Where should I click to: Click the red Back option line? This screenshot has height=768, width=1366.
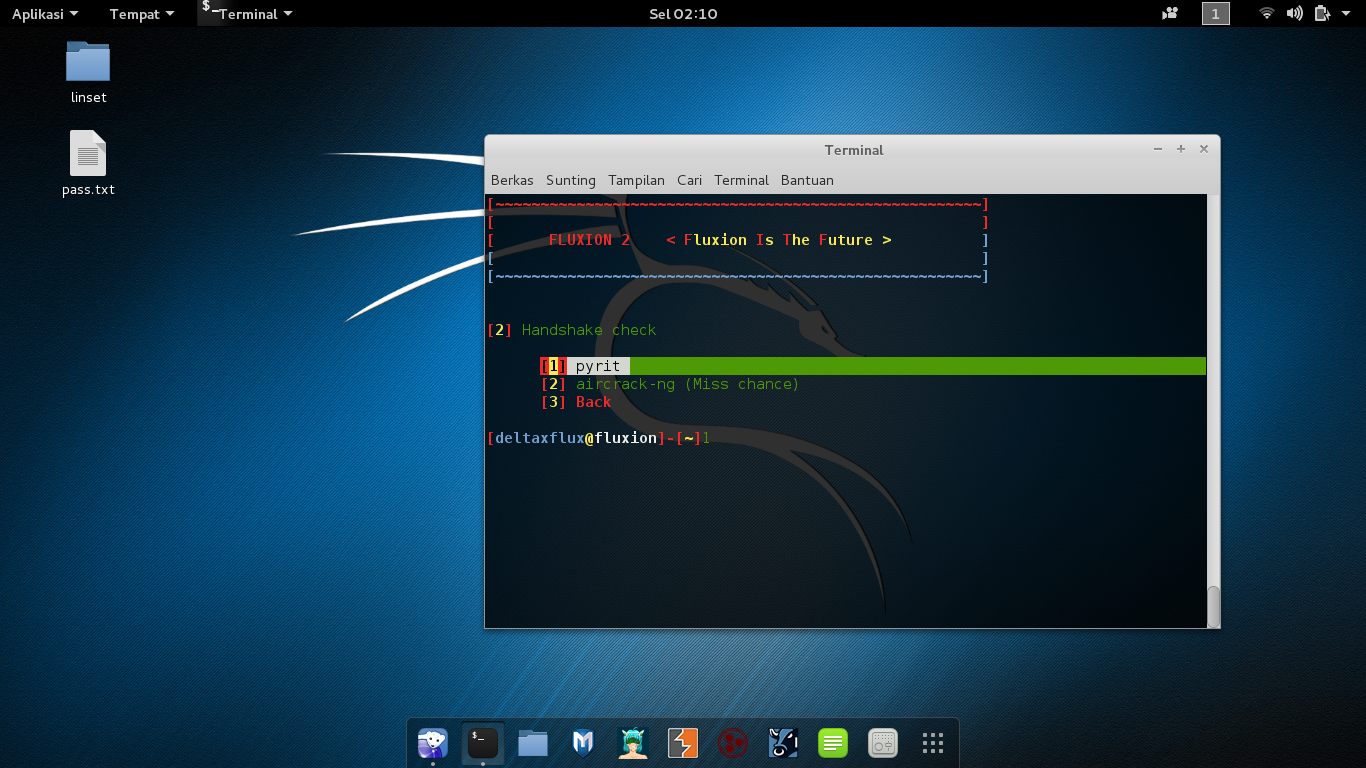576,402
